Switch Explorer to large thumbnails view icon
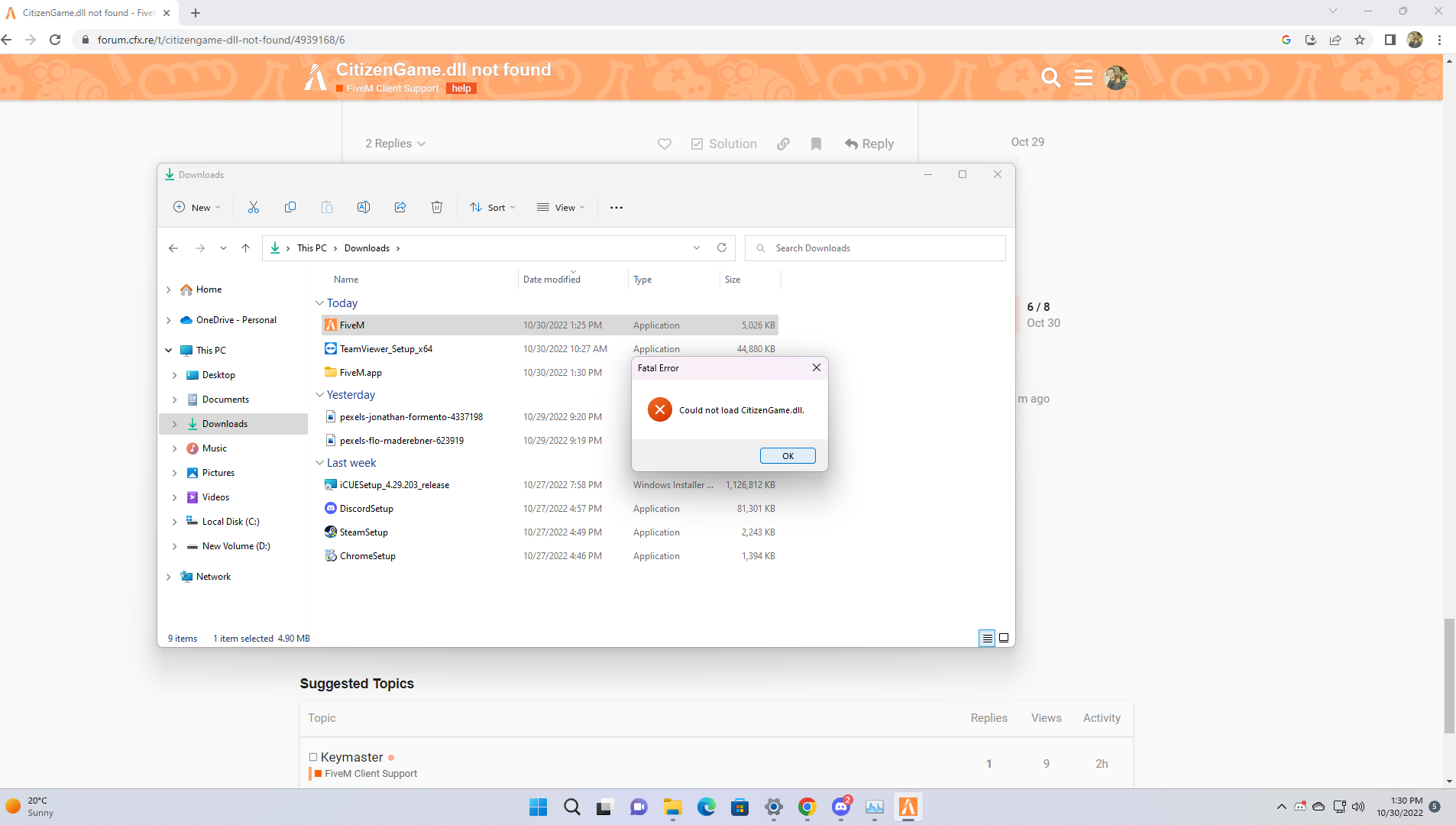 click(1004, 638)
